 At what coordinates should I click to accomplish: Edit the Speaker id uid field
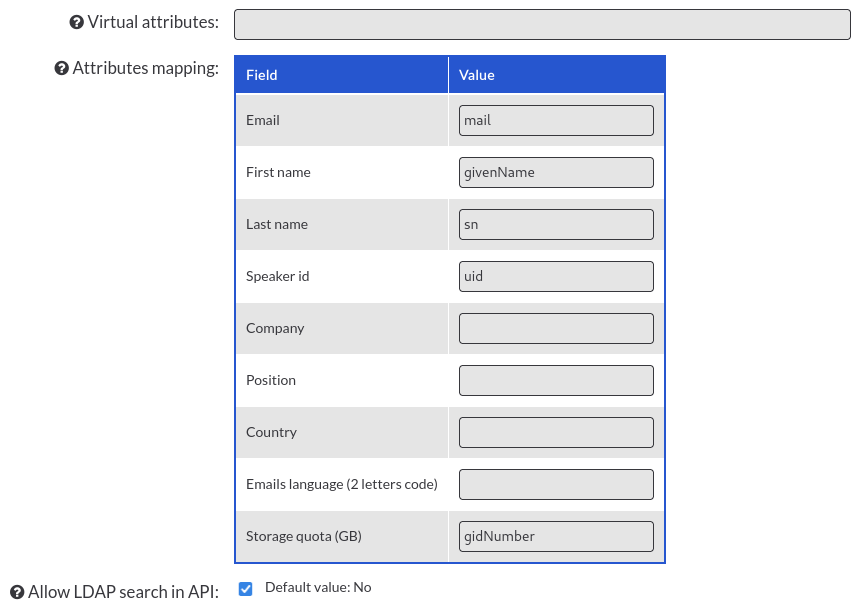pos(556,276)
